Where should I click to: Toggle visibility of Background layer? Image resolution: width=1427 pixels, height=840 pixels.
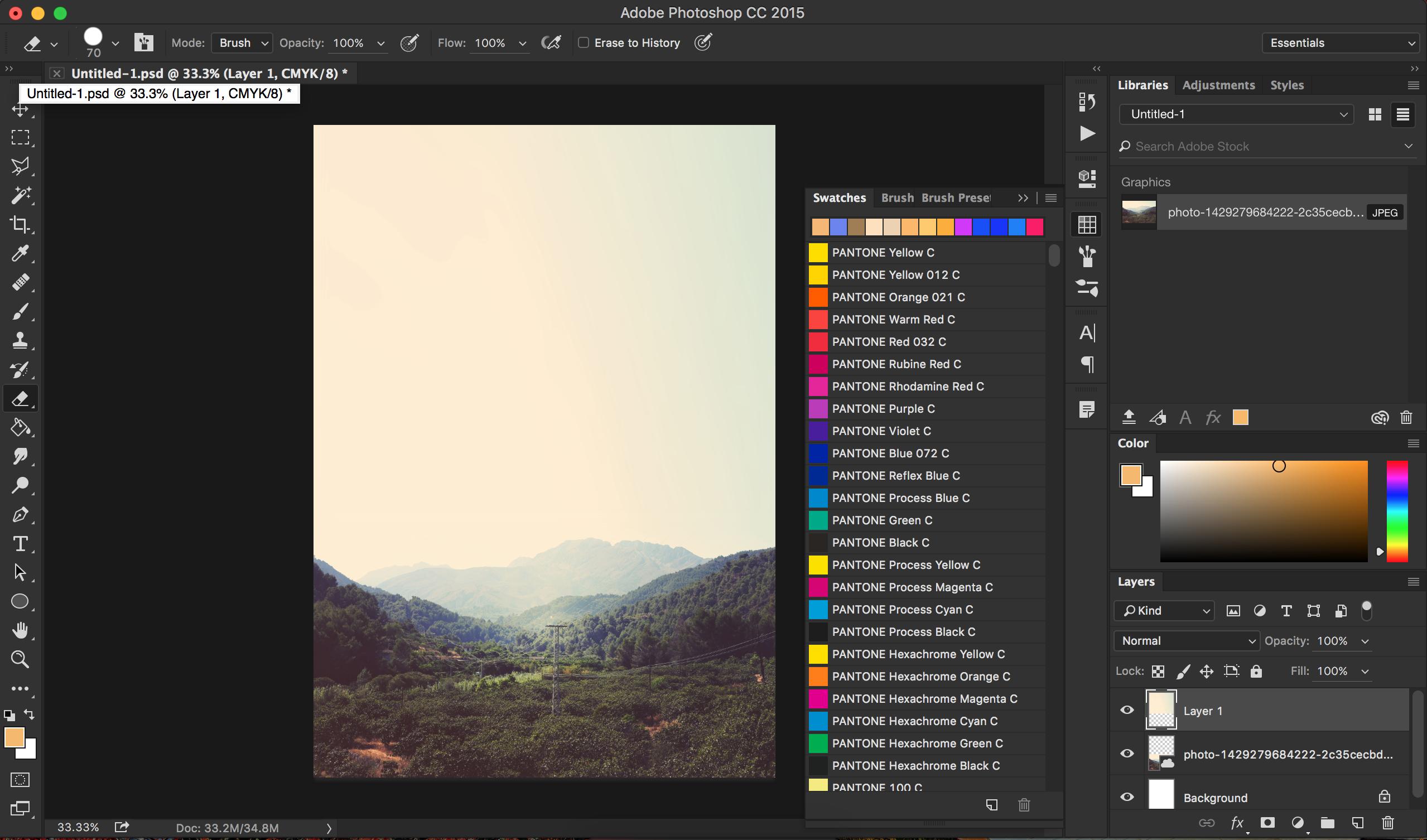(x=1127, y=797)
